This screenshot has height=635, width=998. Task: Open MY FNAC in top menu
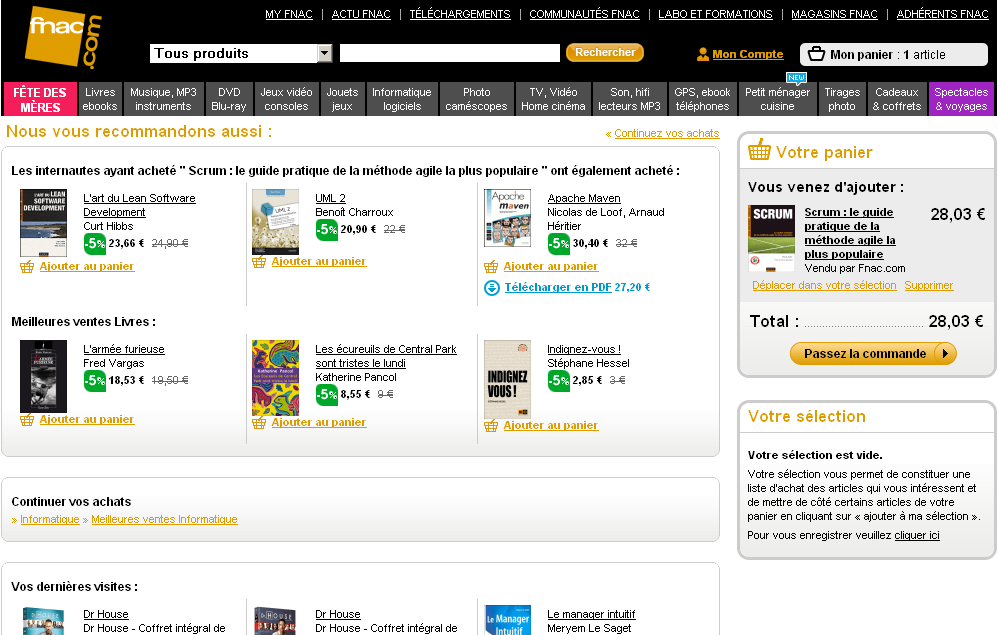(x=289, y=14)
